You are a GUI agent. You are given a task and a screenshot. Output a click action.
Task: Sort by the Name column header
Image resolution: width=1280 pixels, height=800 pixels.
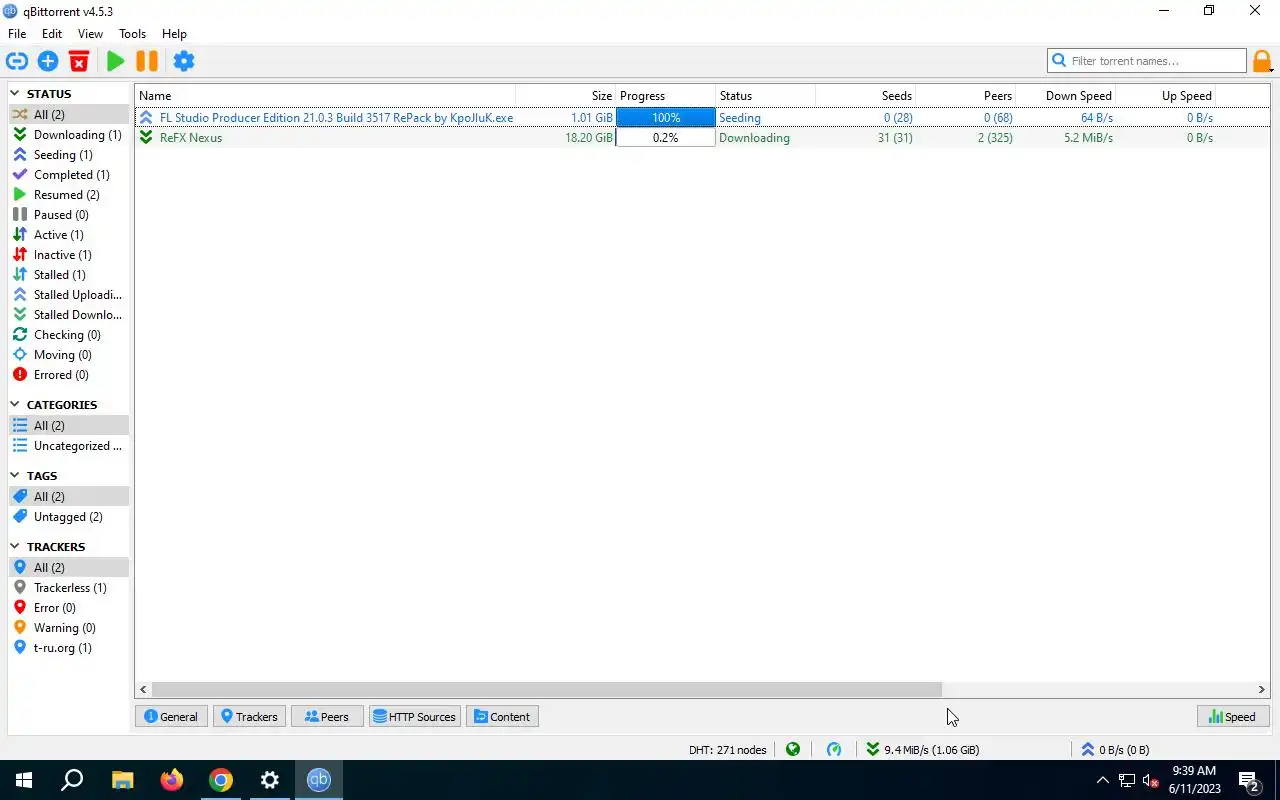(325, 96)
